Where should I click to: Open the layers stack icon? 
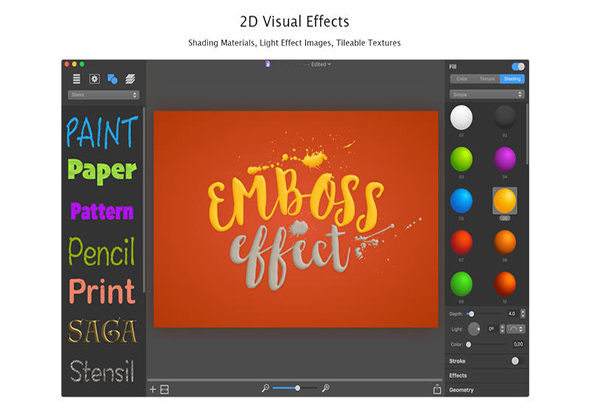(130, 79)
